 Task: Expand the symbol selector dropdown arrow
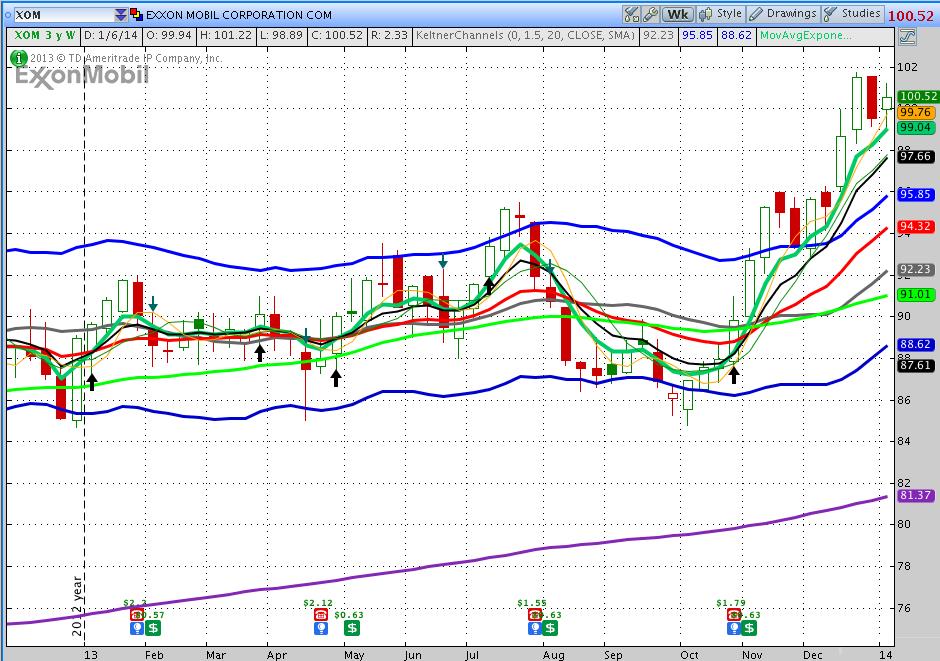tap(121, 14)
